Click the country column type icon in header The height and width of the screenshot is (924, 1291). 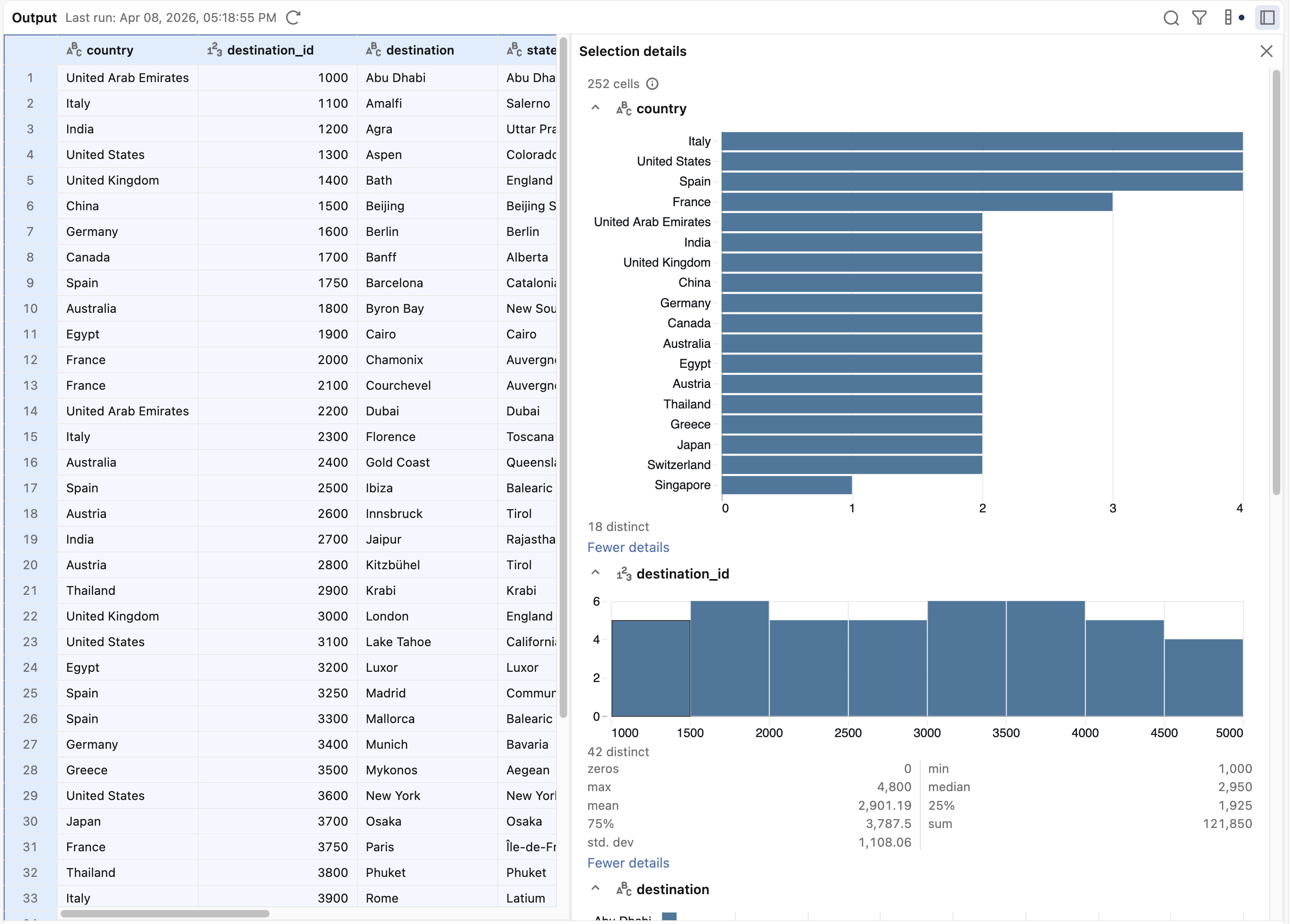74,50
